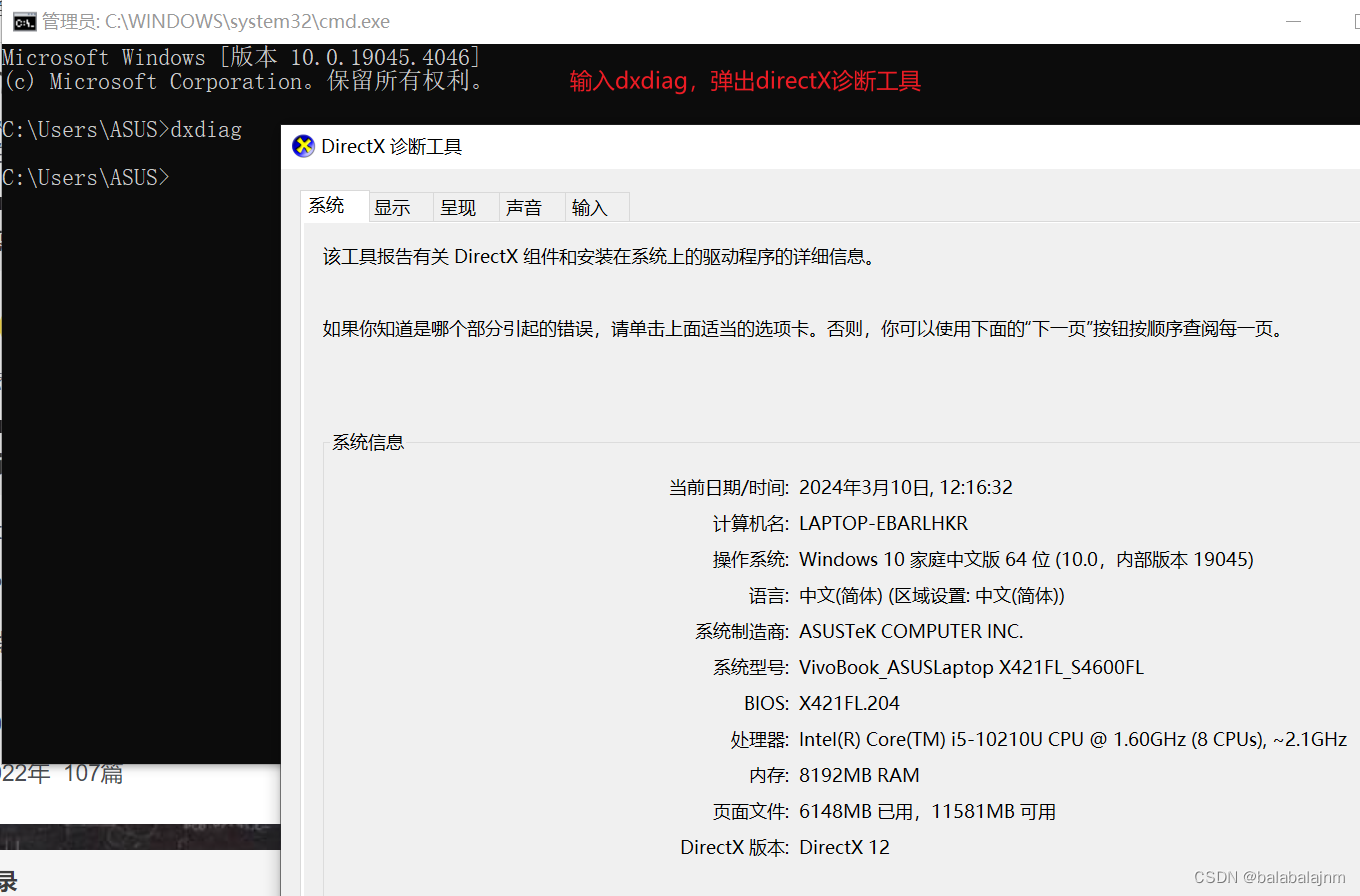This screenshot has width=1360, height=896.
Task: Click the 系统信息 group label
Action: [x=368, y=442]
